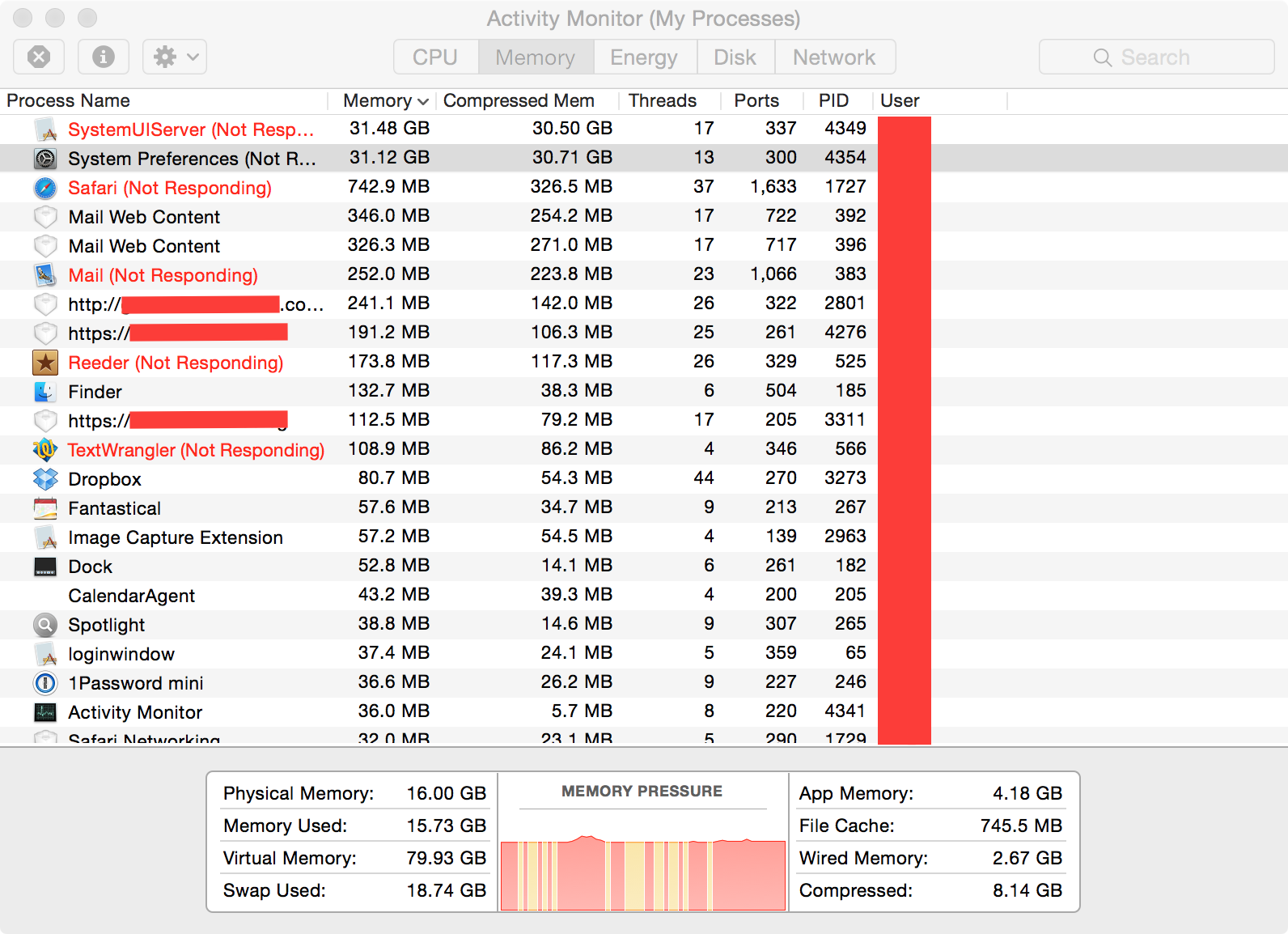Image resolution: width=1288 pixels, height=934 pixels.
Task: Switch to the Disk tab
Action: [735, 57]
